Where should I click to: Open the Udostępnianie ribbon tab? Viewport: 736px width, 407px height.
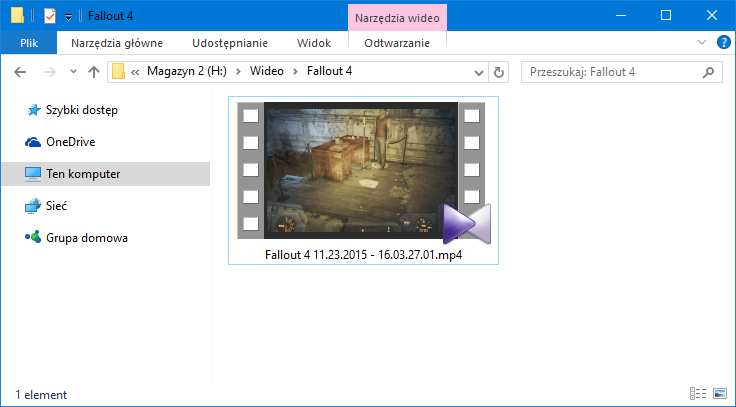point(230,43)
